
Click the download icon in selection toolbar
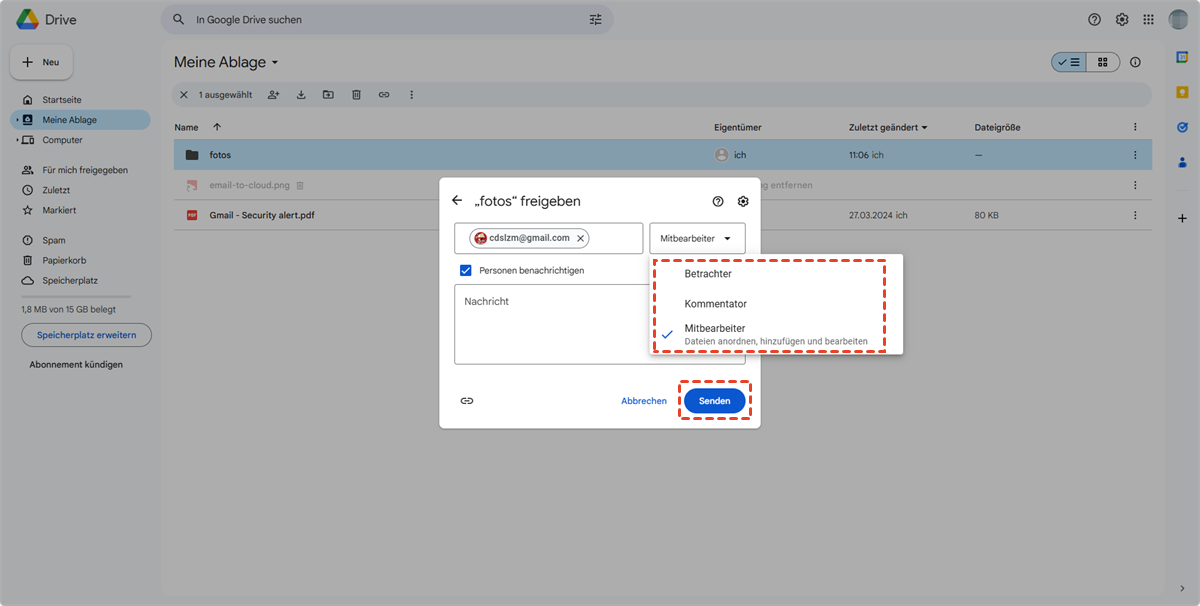(x=301, y=95)
